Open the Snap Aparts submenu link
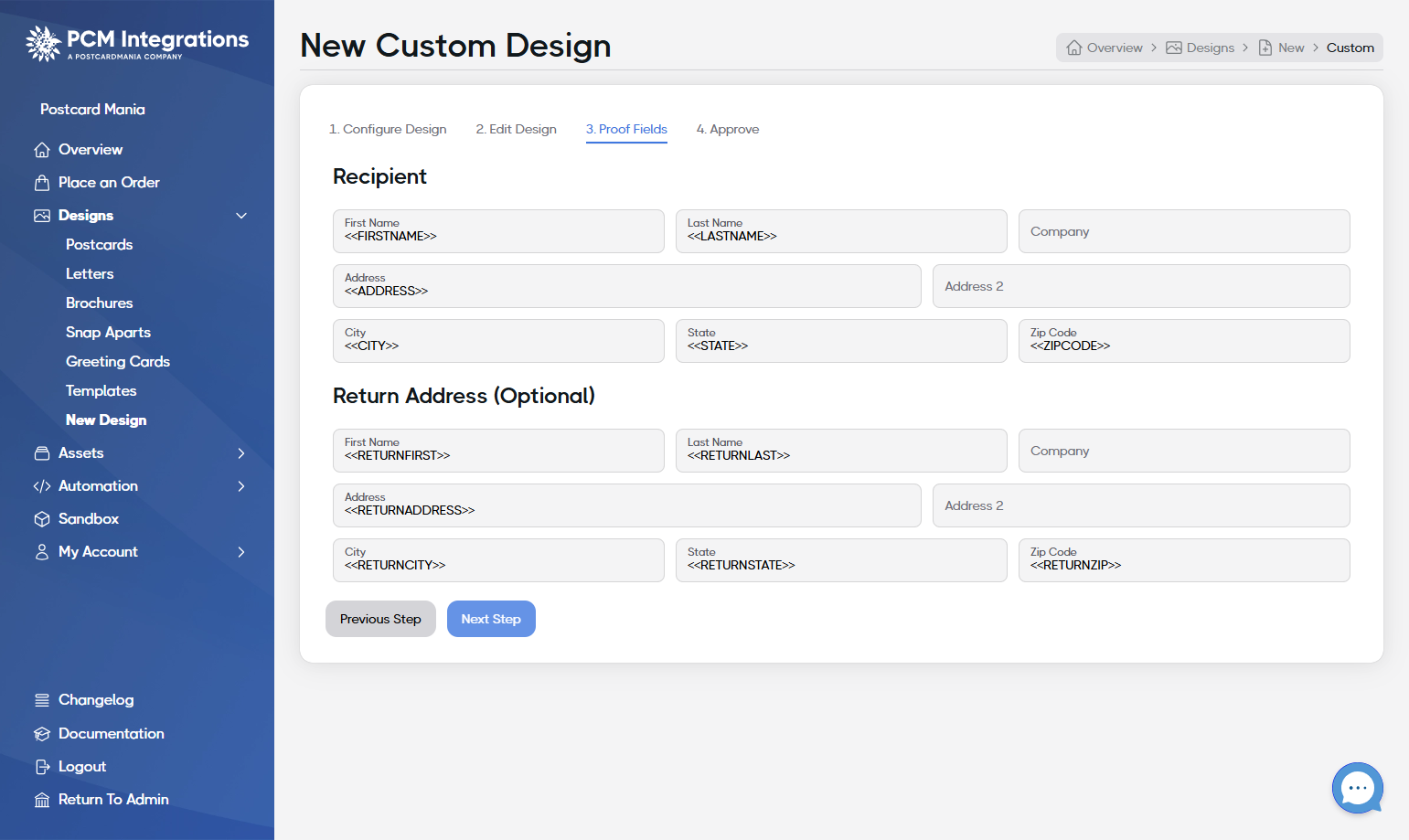 [109, 333]
